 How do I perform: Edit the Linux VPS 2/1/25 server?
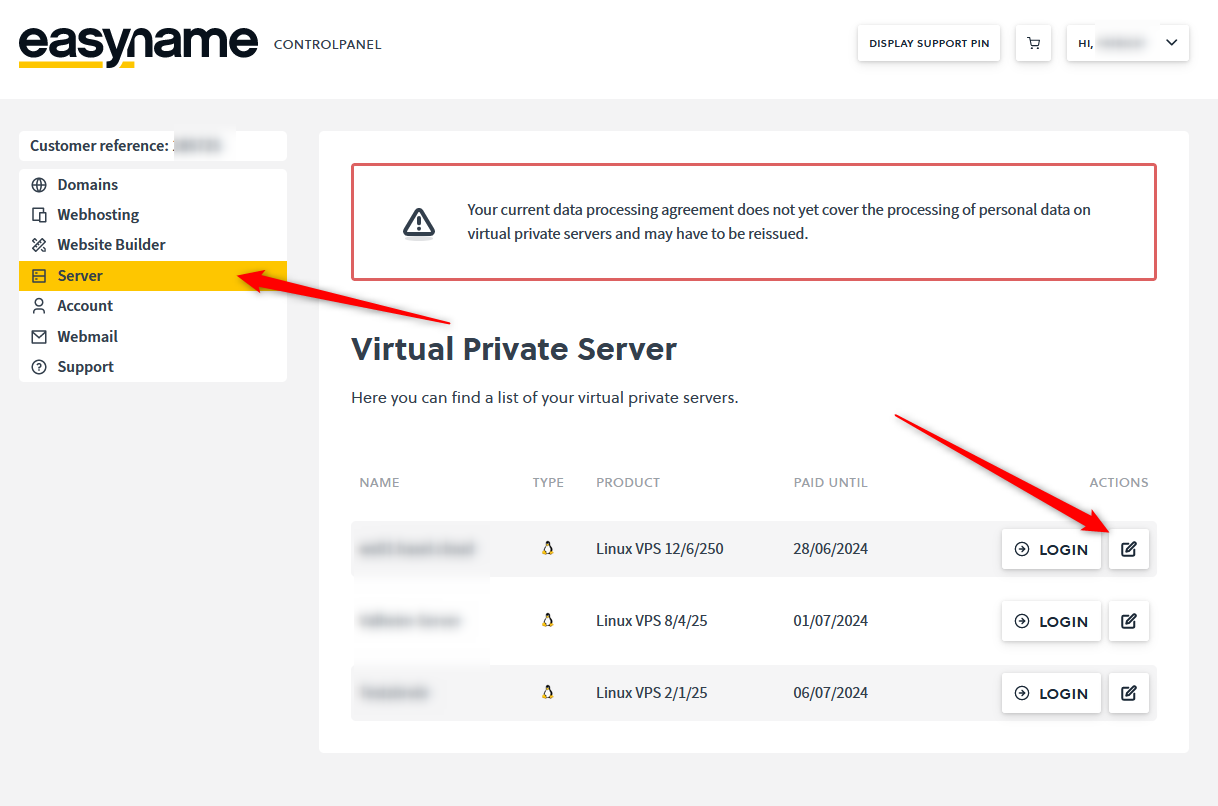(x=1129, y=693)
